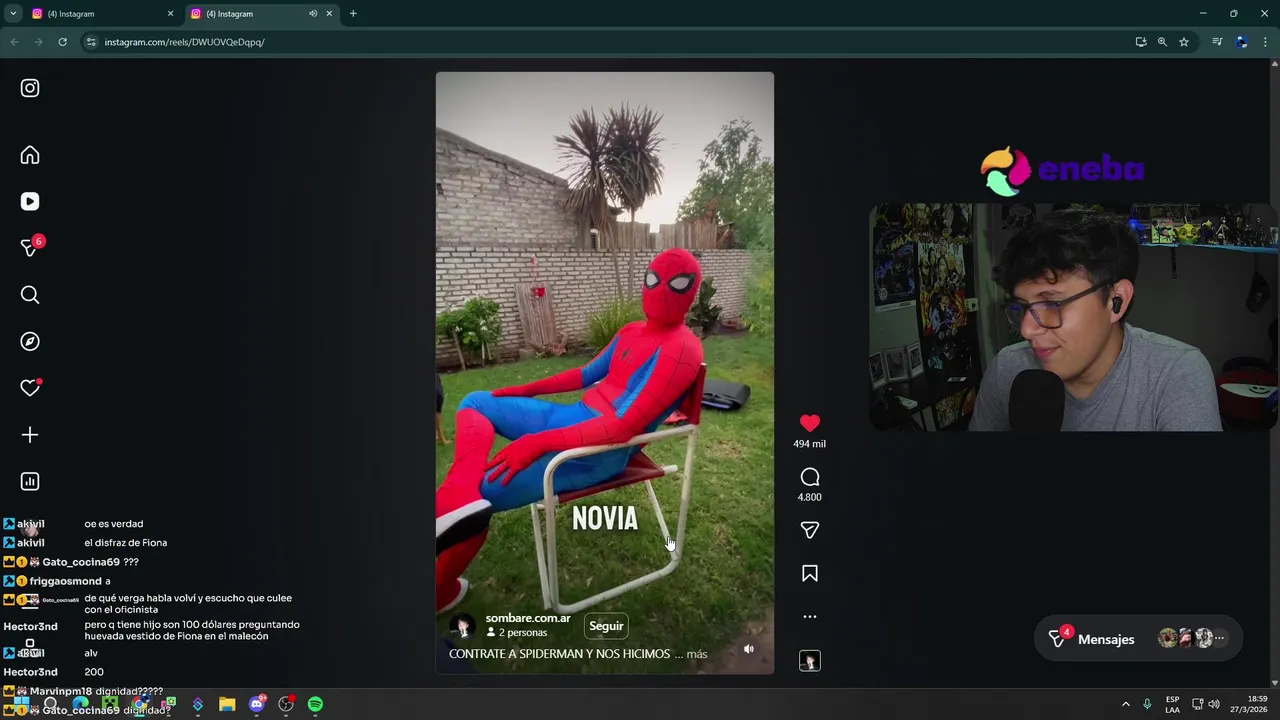Open Notifications heart in sidebar
This screenshot has width=1280, height=720.
30,388
